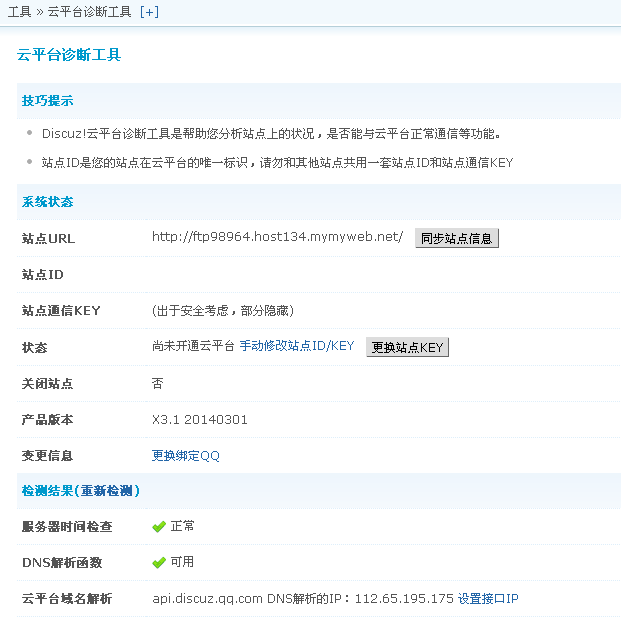Click the 更换站点KEY button
The image size is (621, 624).
pyautogui.click(x=407, y=347)
